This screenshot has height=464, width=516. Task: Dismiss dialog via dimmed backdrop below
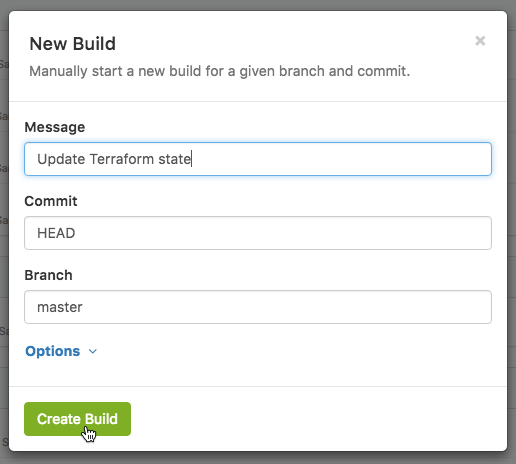pyautogui.click(x=258, y=458)
